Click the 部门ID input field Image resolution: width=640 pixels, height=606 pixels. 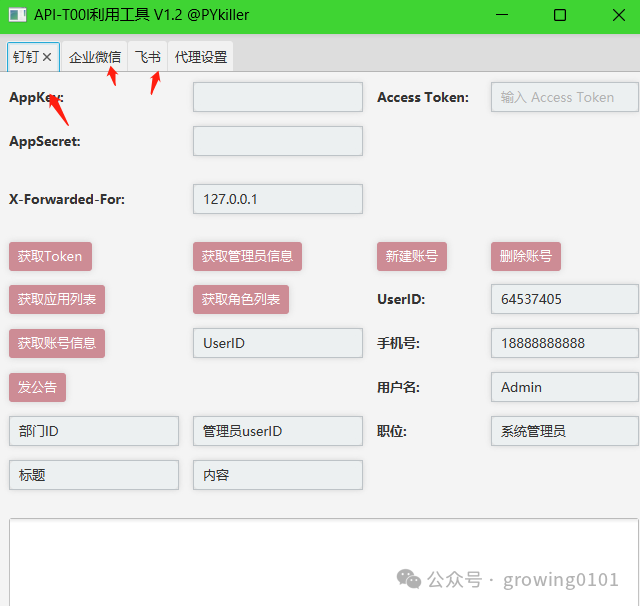coord(93,431)
